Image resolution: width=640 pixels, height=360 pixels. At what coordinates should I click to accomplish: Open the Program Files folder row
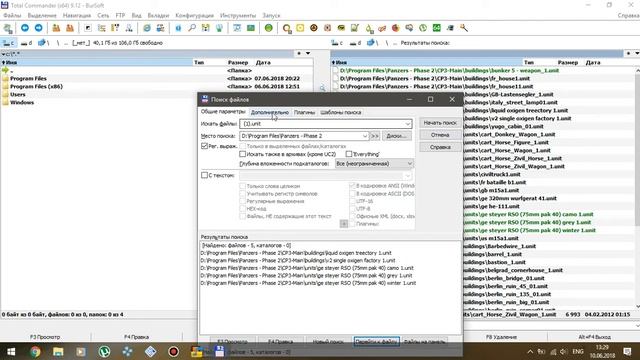tap(157, 78)
